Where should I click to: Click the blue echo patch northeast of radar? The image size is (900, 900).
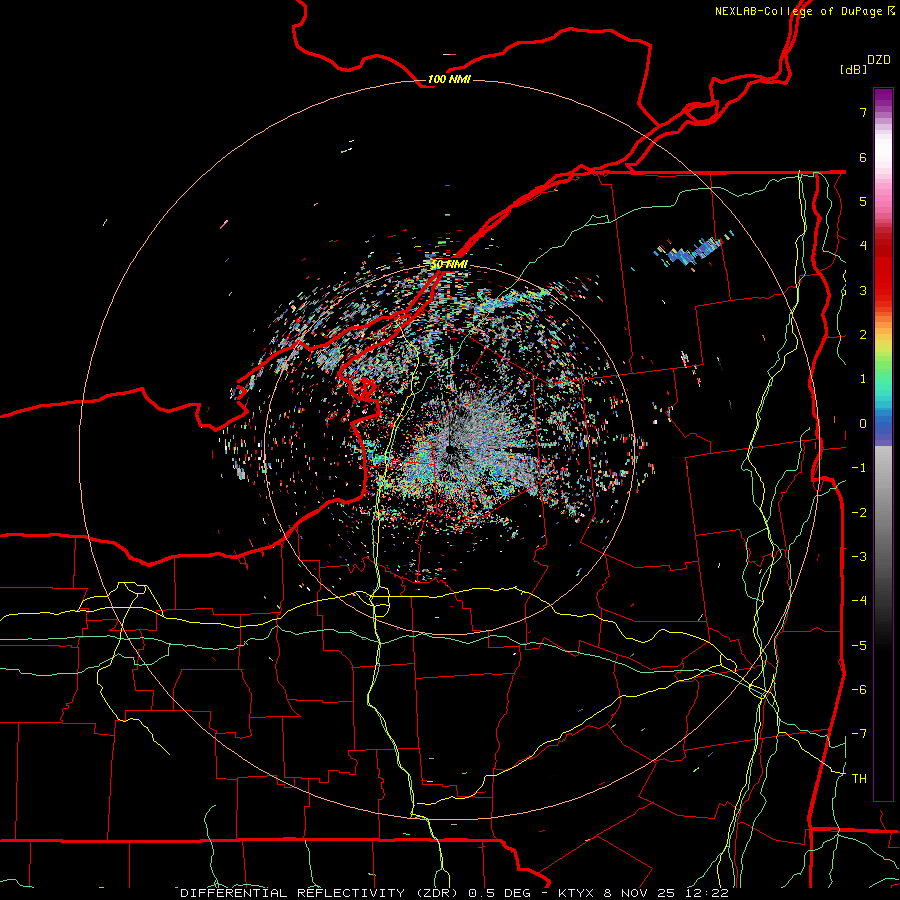tap(692, 251)
